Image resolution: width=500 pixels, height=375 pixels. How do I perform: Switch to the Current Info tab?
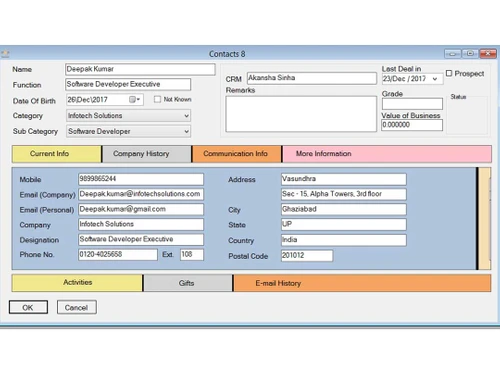[57, 154]
